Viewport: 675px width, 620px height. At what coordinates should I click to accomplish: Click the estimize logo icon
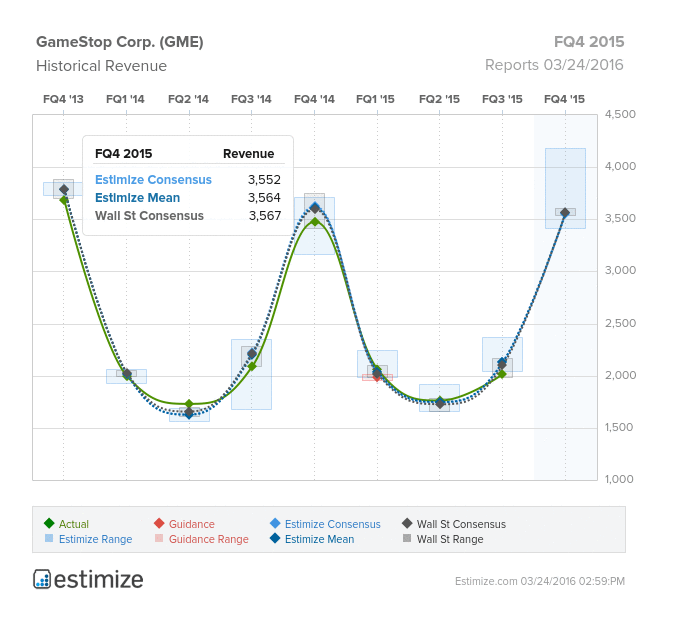pyautogui.click(x=42, y=579)
